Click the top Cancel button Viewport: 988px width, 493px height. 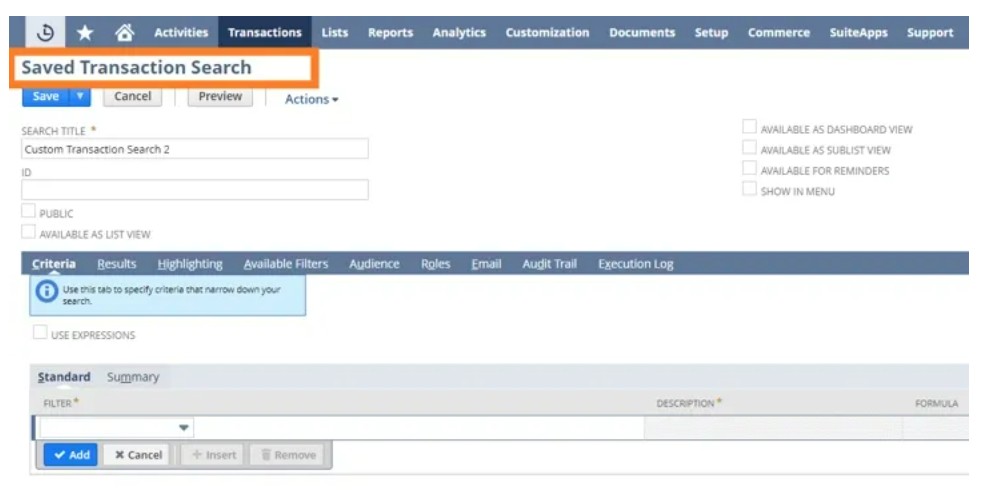point(132,96)
